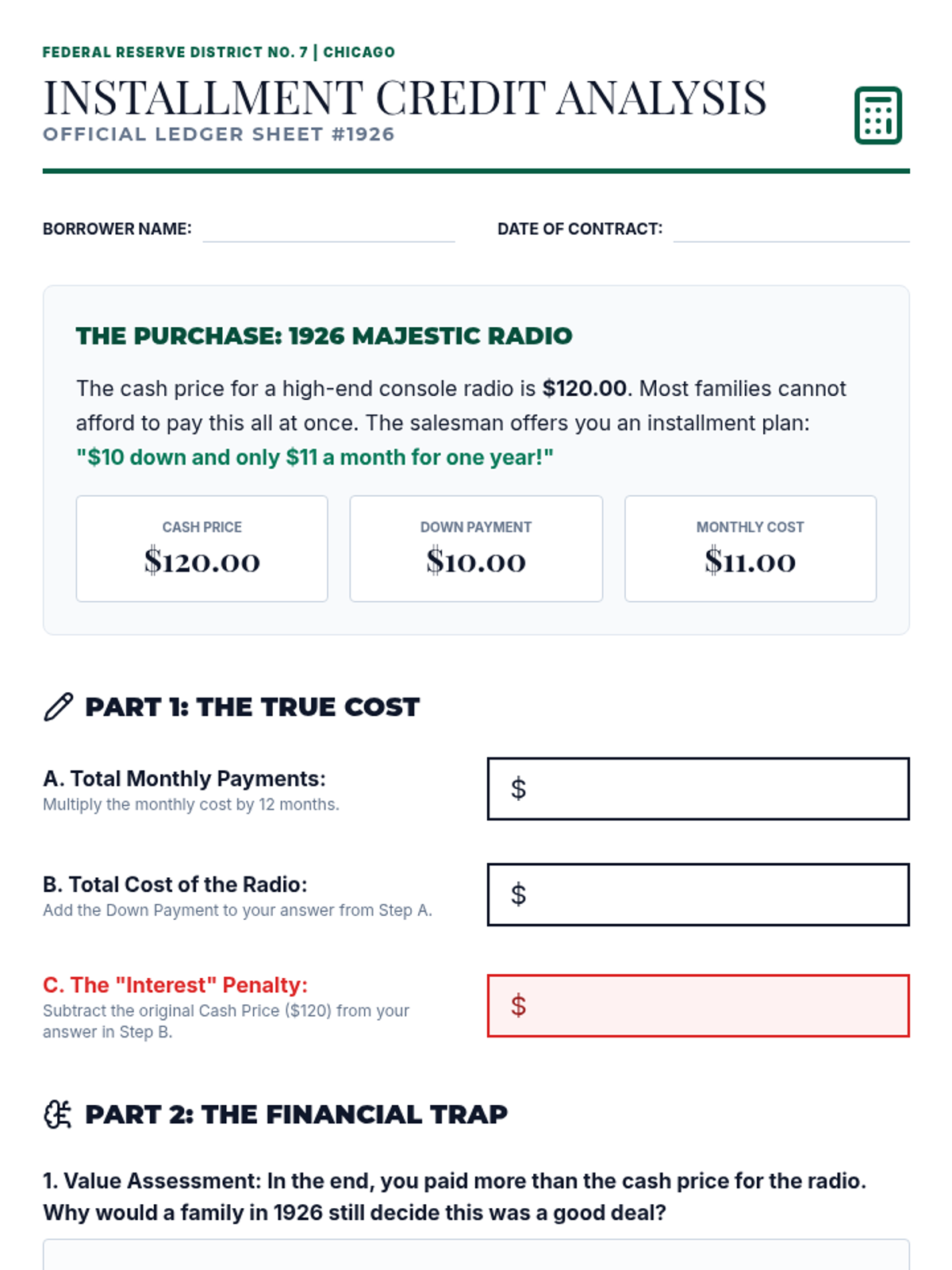This screenshot has height=1270, width=952.
Task: Click the green calculator icon in header
Action: click(877, 115)
